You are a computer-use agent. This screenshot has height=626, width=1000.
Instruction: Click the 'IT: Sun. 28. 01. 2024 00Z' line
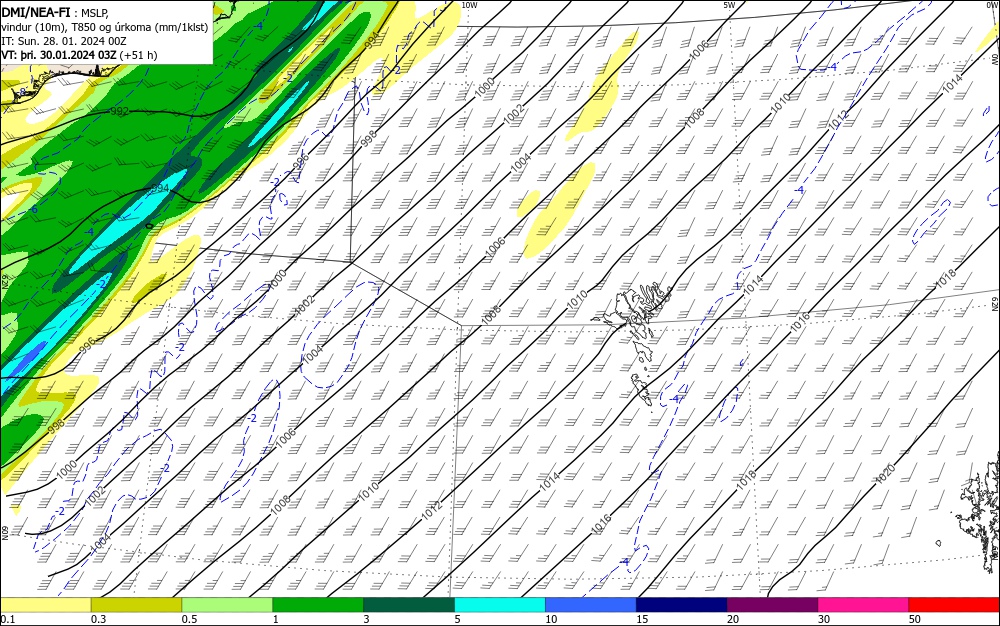(x=64, y=41)
